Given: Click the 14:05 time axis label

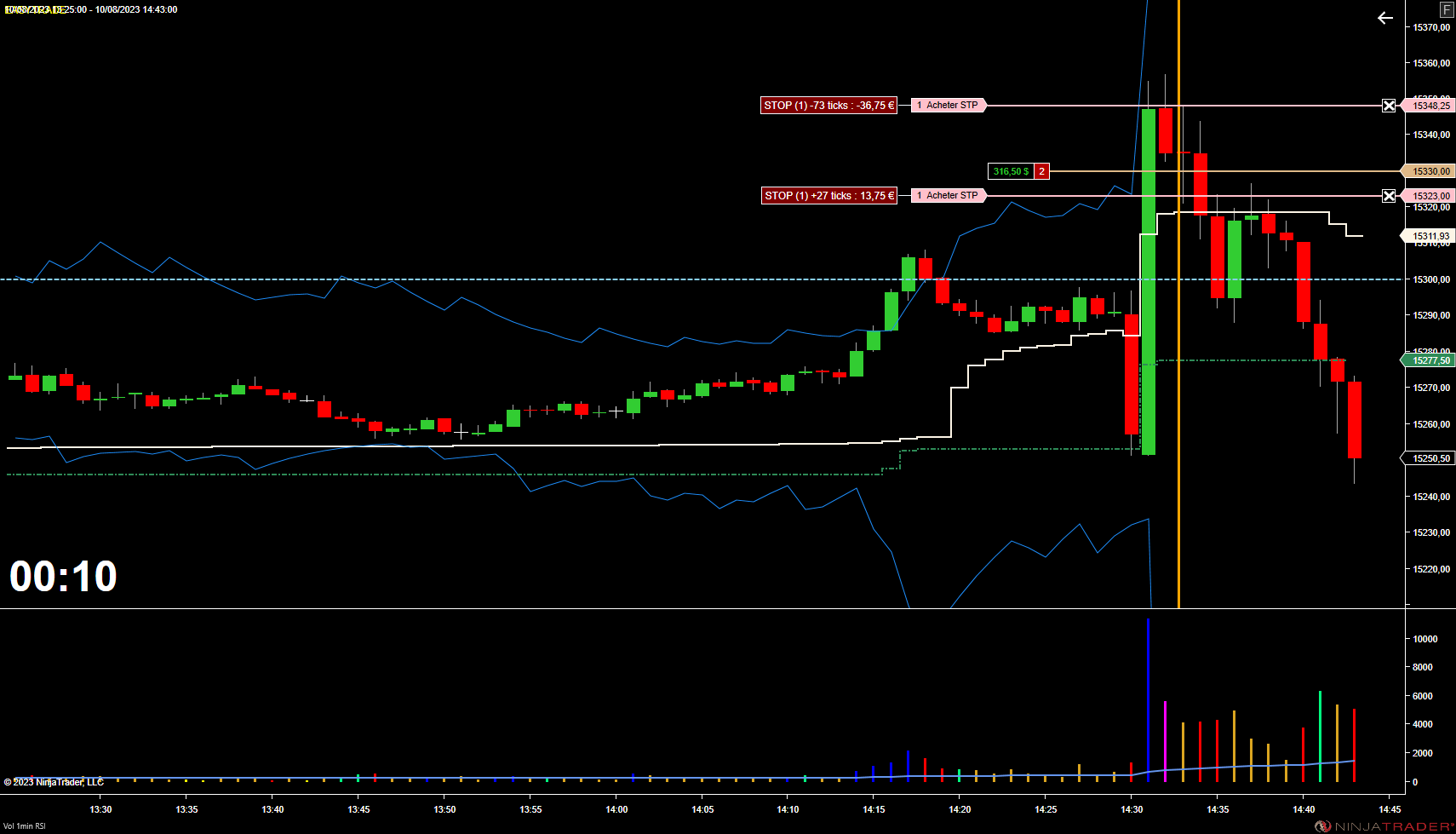Looking at the screenshot, I should click(702, 809).
